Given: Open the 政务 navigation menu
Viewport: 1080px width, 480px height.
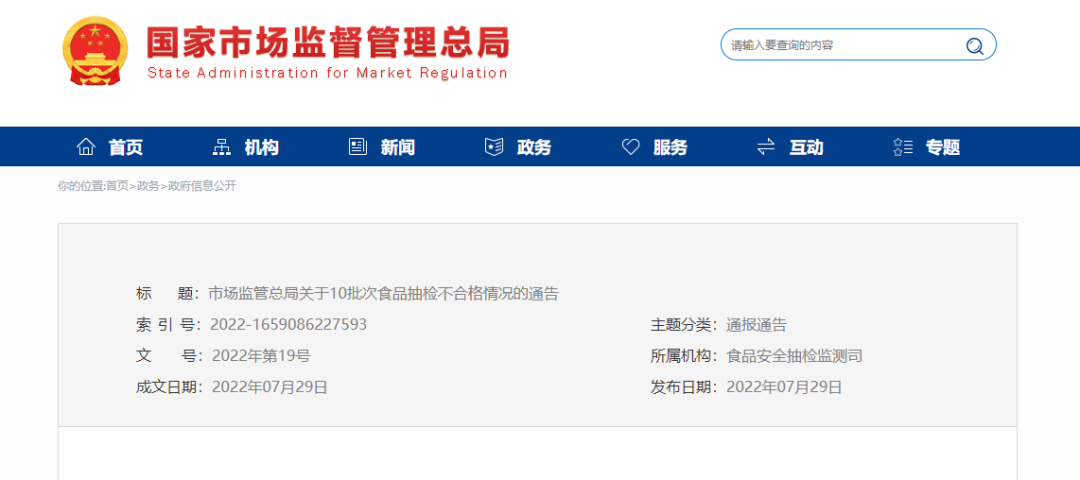Looking at the screenshot, I should click(x=534, y=147).
